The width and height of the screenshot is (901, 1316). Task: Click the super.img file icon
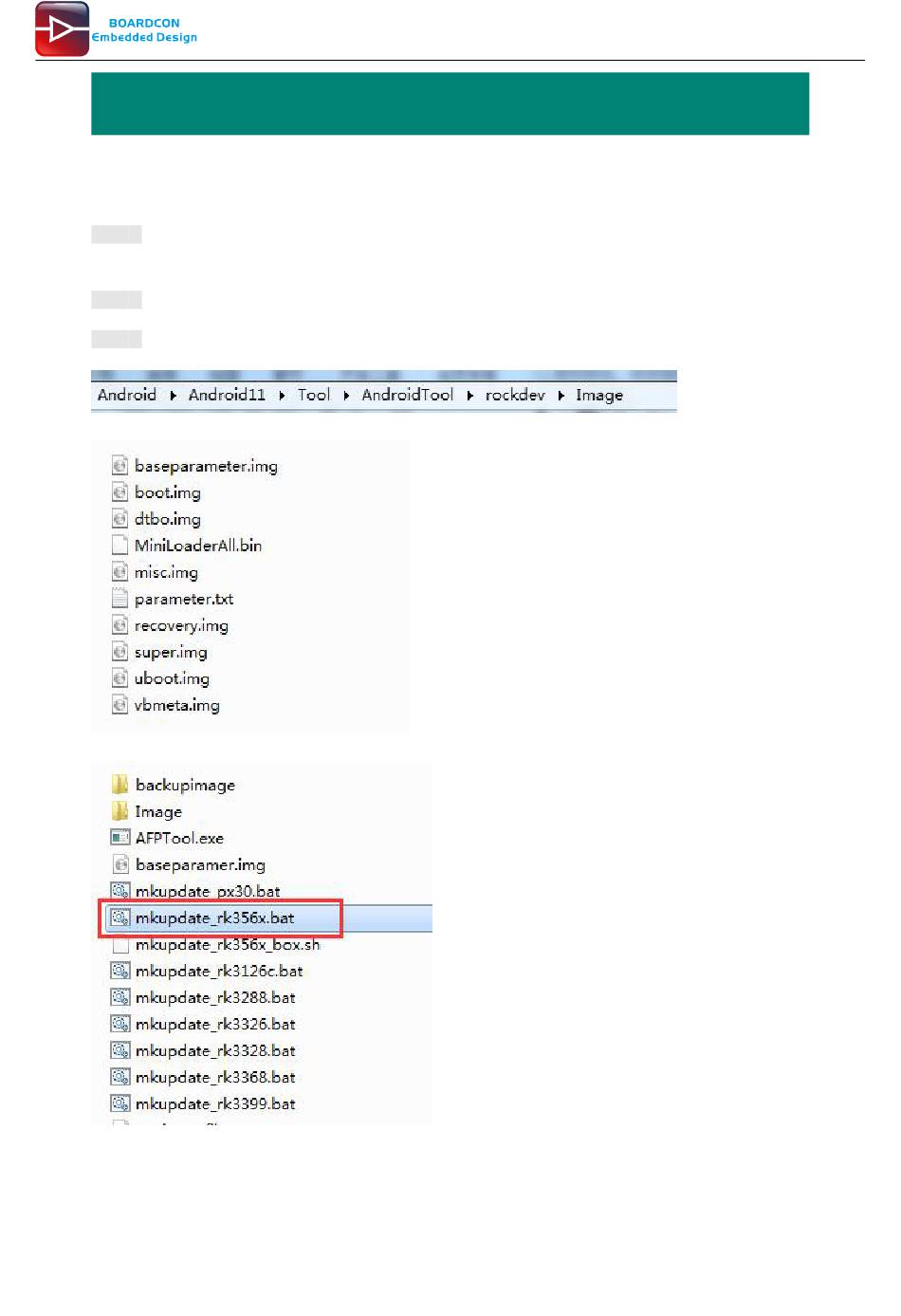pos(120,652)
